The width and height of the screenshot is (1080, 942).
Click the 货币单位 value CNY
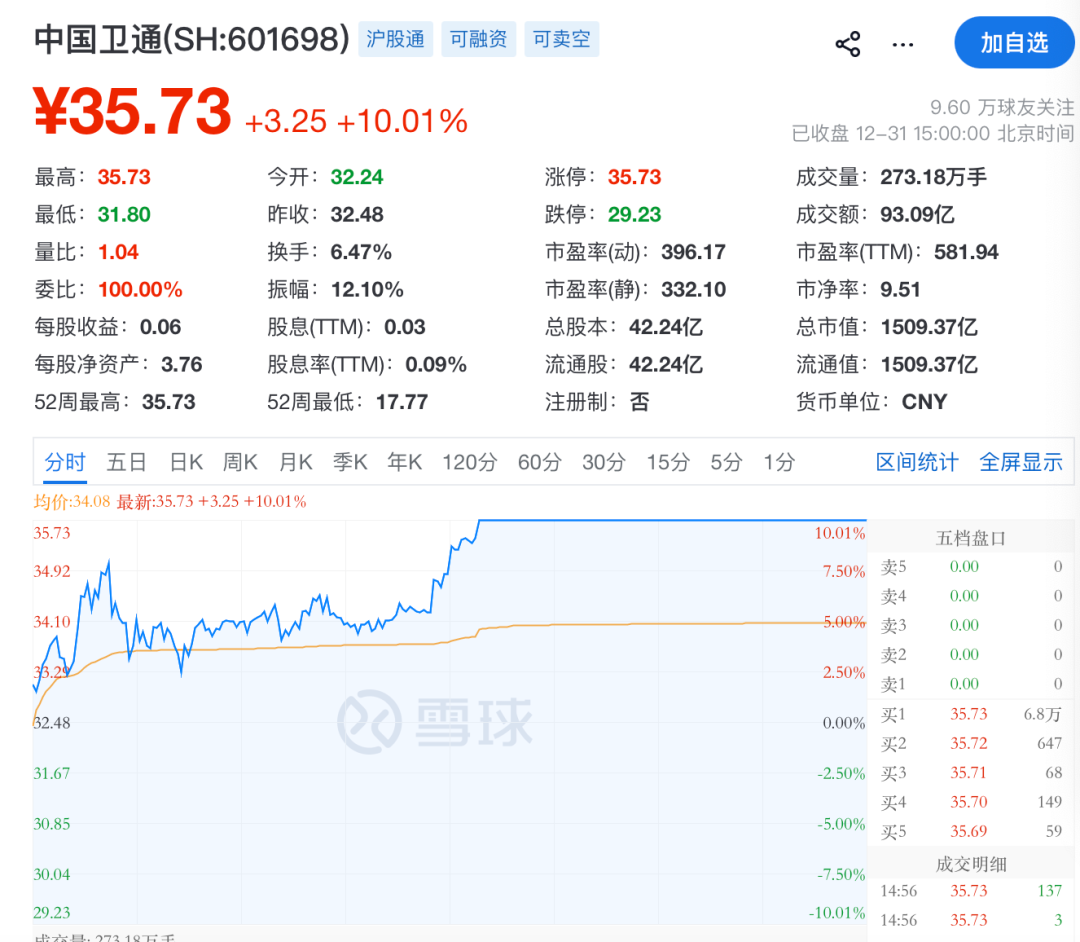pyautogui.click(x=924, y=401)
